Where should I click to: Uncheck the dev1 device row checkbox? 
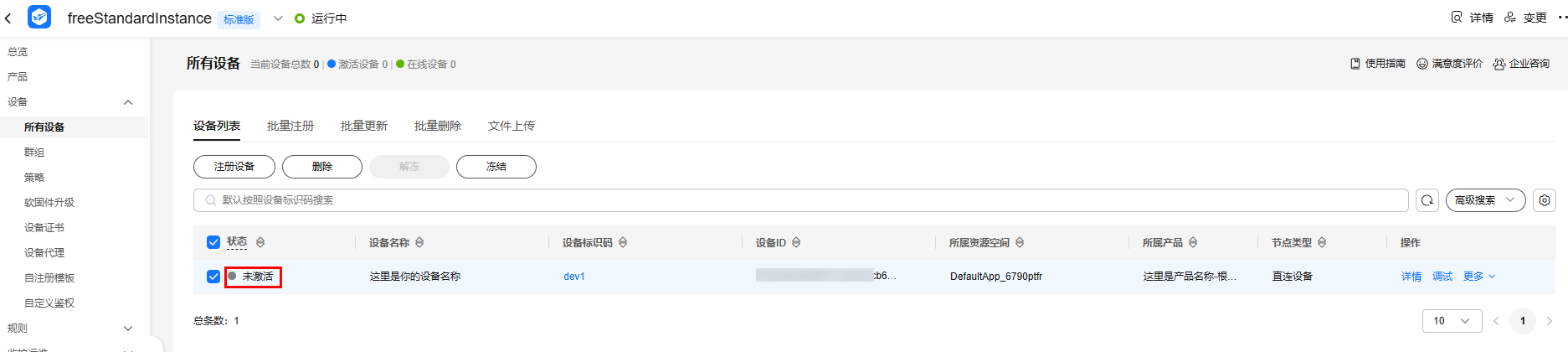coord(213,276)
